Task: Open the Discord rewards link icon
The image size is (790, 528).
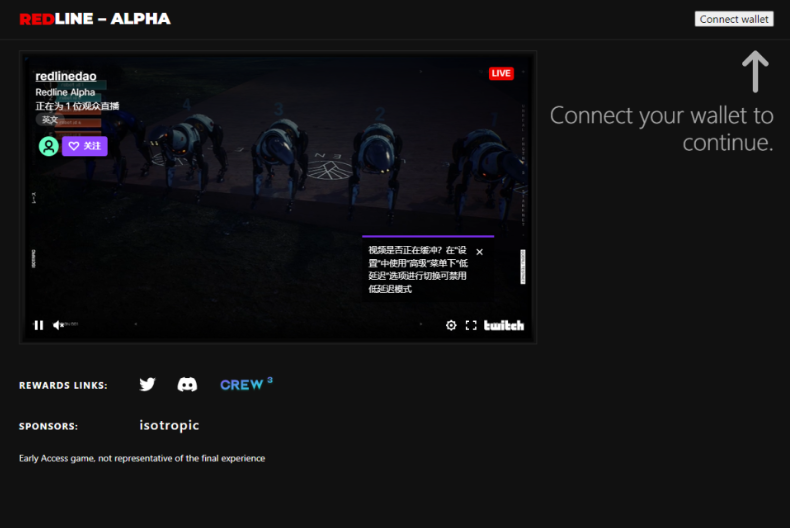Action: [x=187, y=384]
